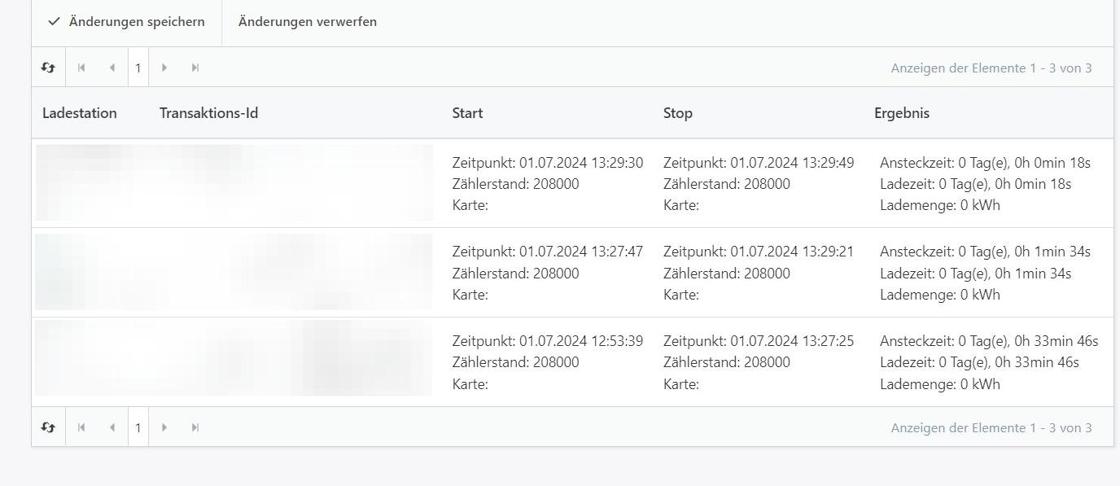Go to first page in top pager
This screenshot has height=486, width=1120.
click(x=81, y=68)
